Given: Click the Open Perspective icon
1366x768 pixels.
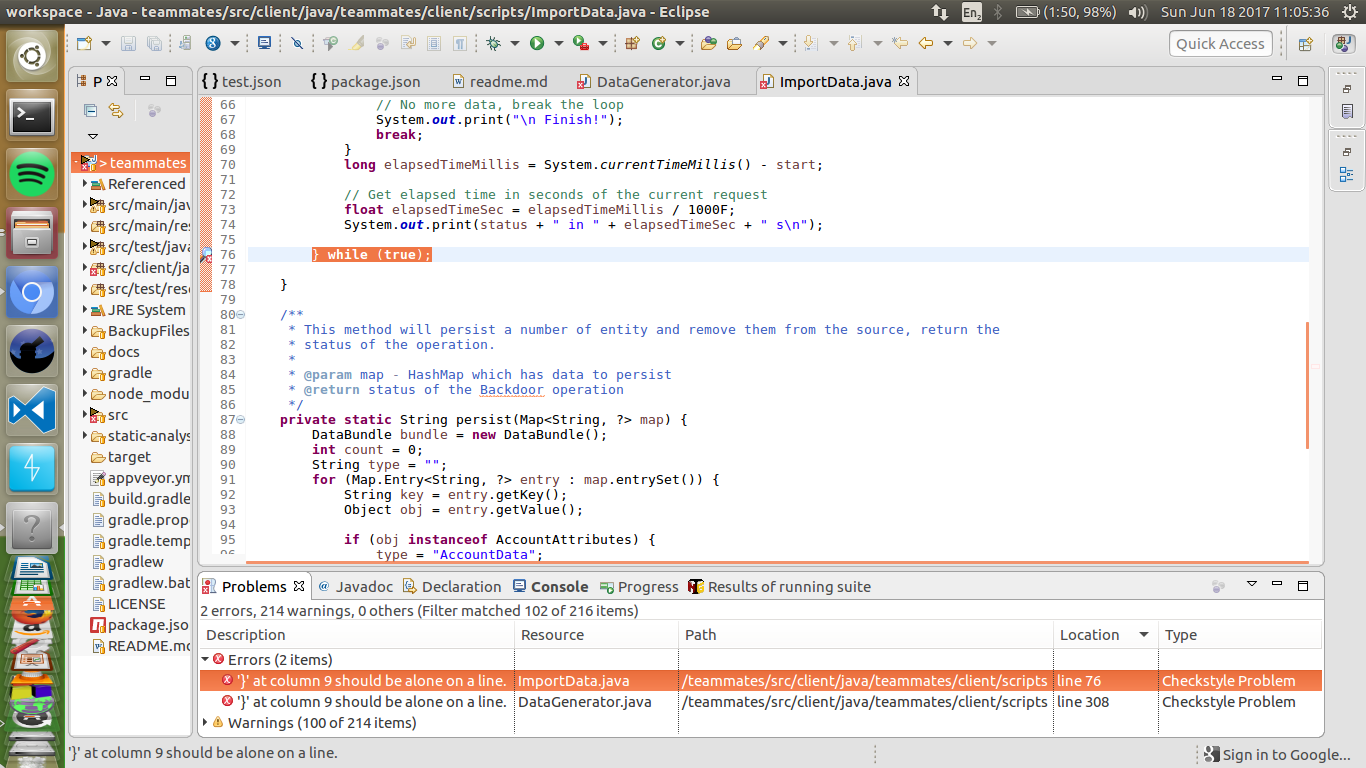Looking at the screenshot, I should 1305,44.
